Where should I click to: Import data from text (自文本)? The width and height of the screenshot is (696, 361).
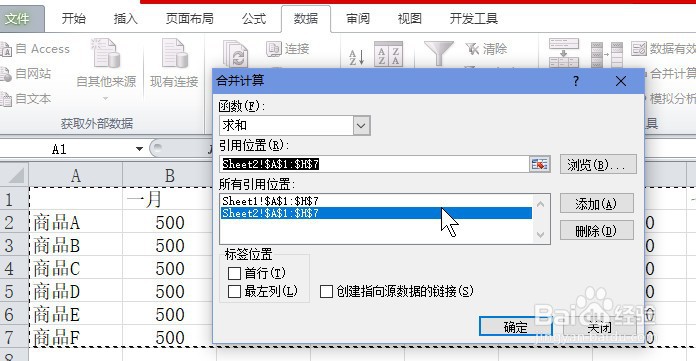coord(26,99)
